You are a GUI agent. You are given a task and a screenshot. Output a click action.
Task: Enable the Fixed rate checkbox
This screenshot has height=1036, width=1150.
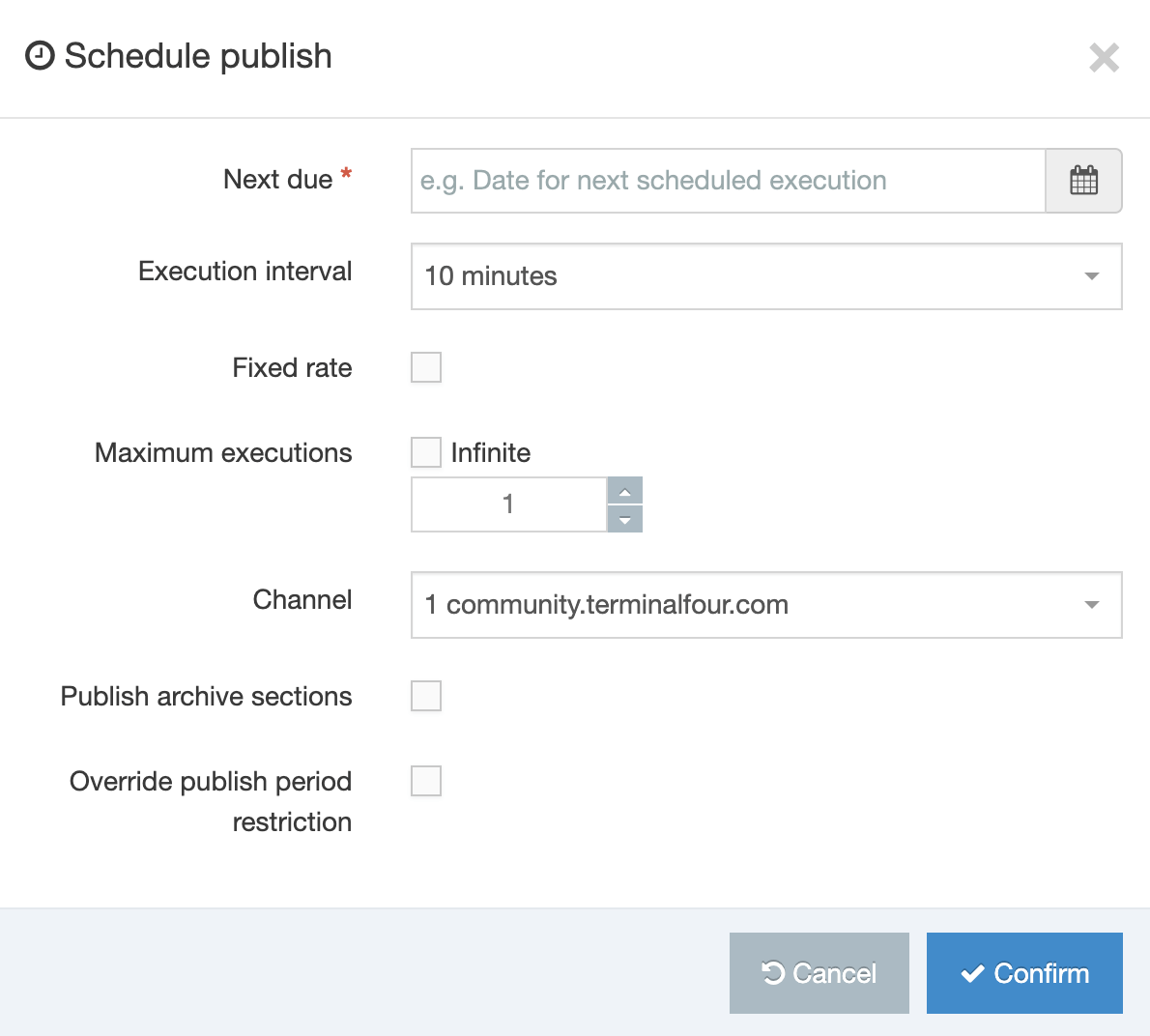point(426,367)
